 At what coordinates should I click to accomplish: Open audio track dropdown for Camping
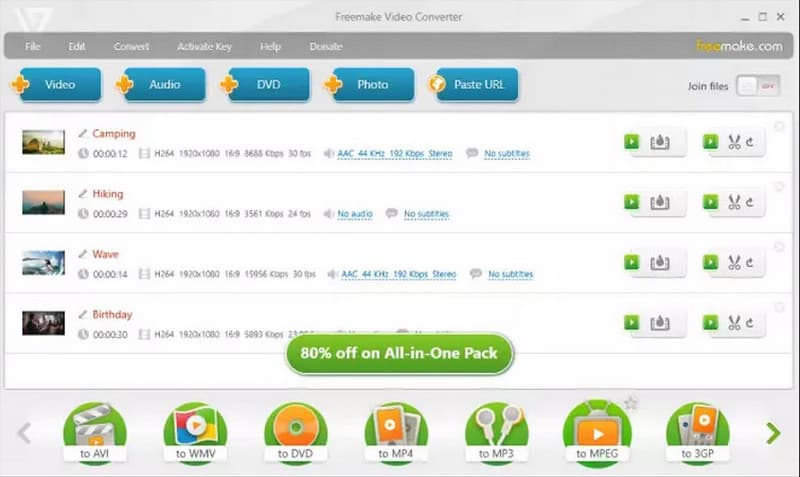click(394, 154)
